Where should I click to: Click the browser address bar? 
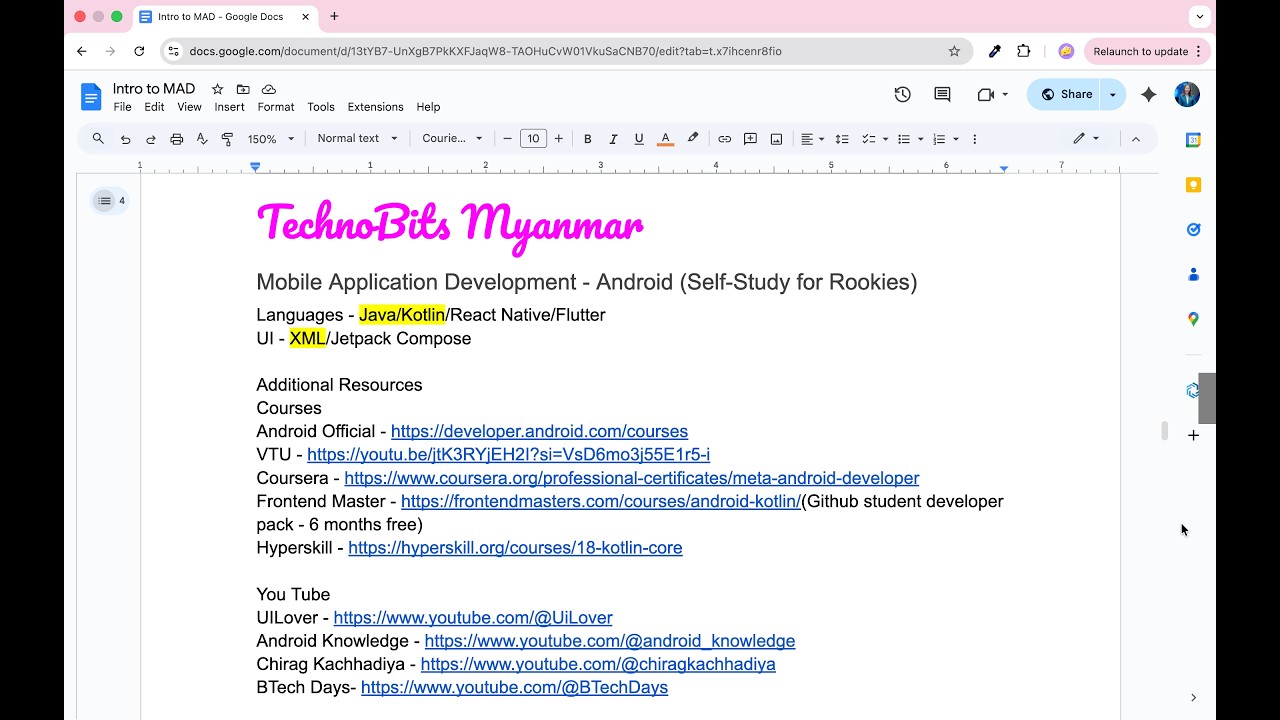click(x=565, y=51)
